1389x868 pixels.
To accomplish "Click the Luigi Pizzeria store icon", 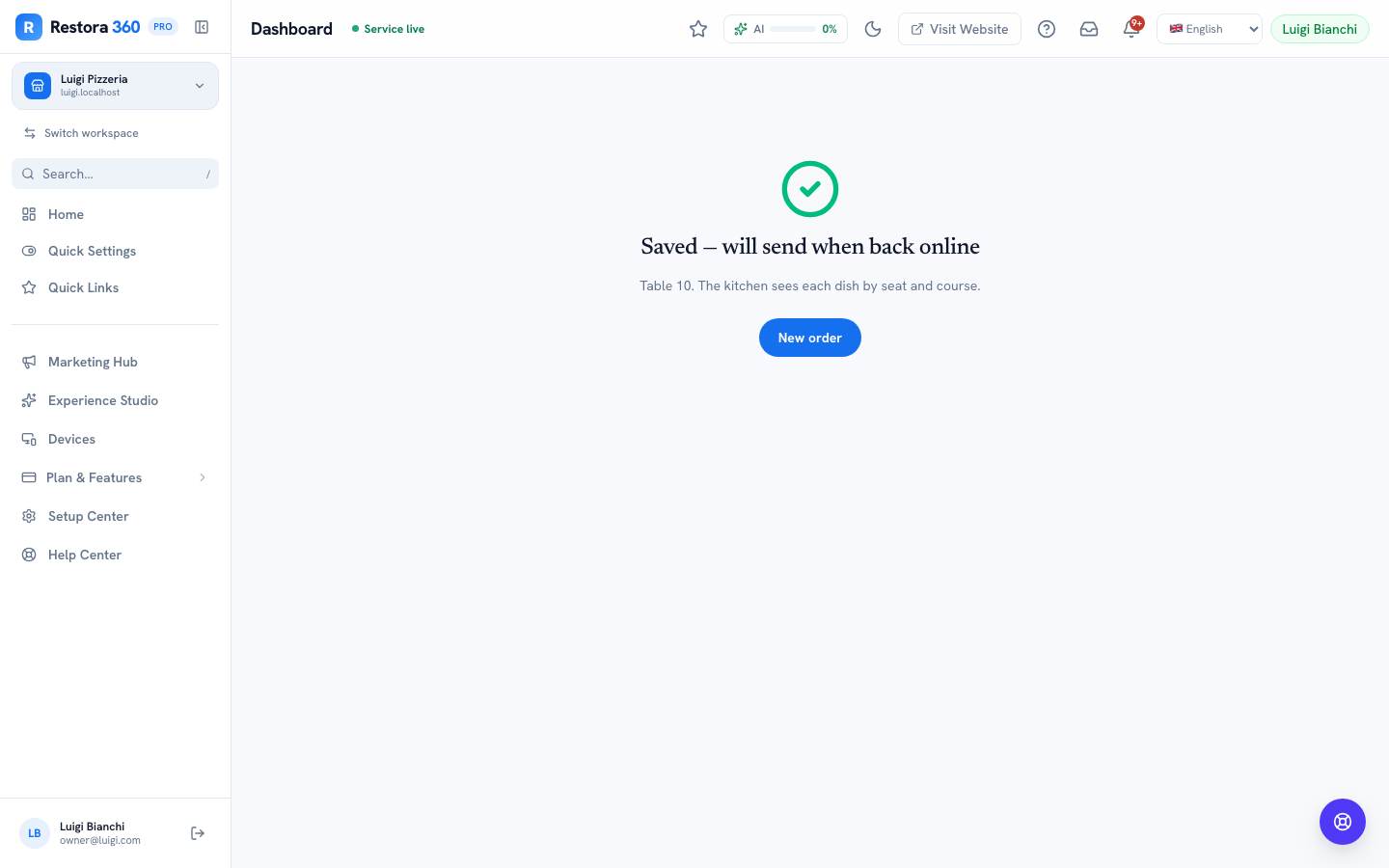I will coord(38,86).
